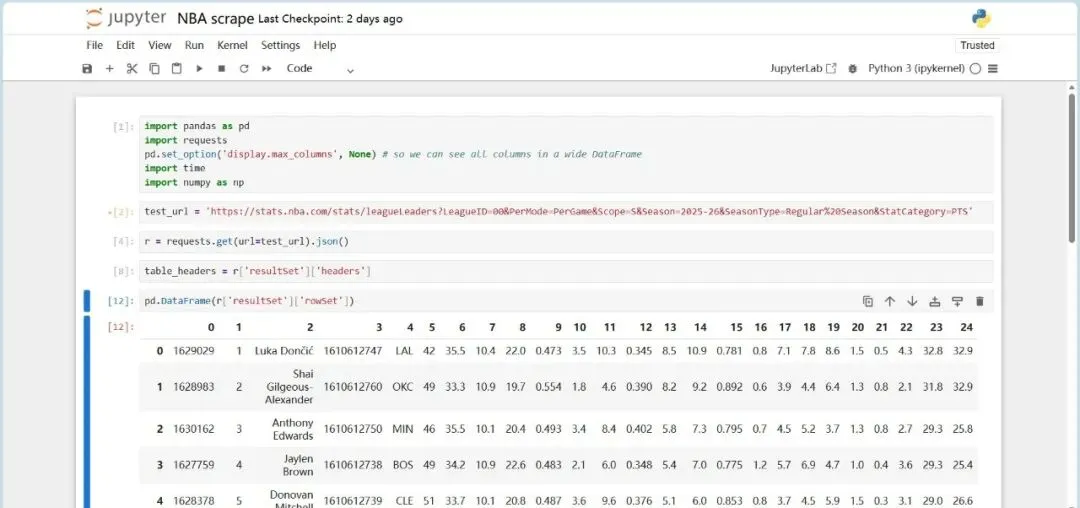Switch kernel via Python 3 (ipykernel)
1080x508 pixels.
(916, 68)
